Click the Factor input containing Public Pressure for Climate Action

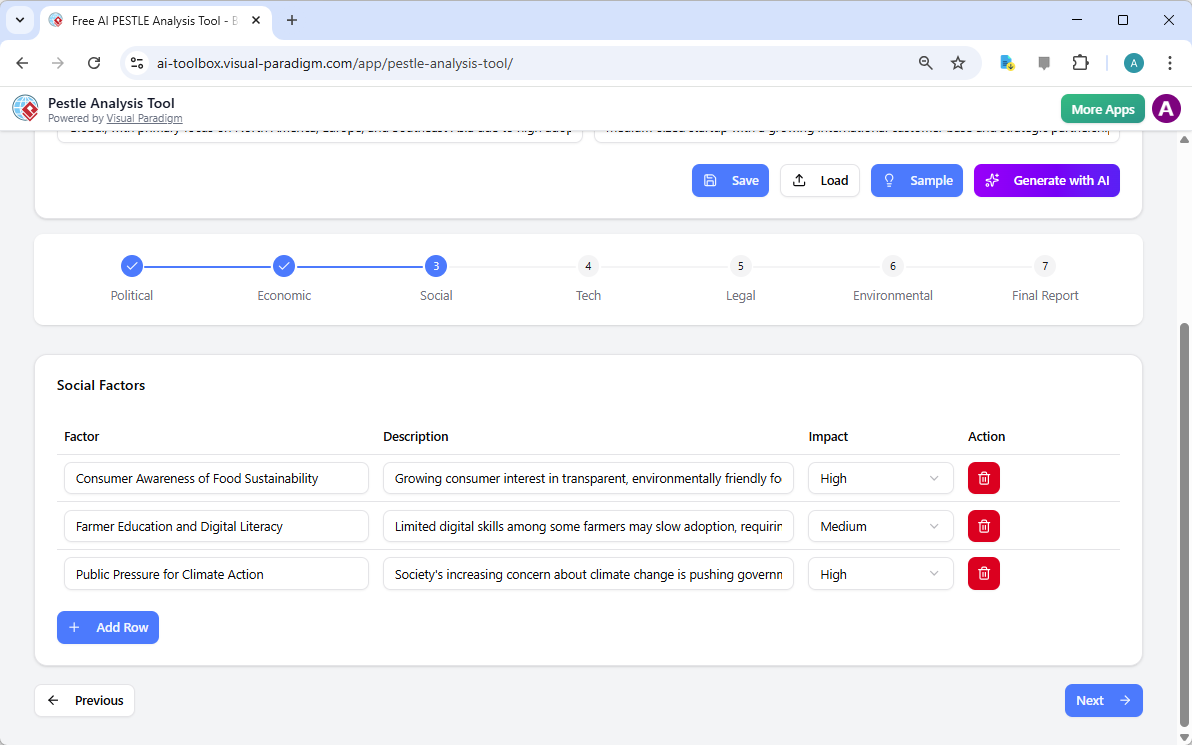pyautogui.click(x=216, y=573)
